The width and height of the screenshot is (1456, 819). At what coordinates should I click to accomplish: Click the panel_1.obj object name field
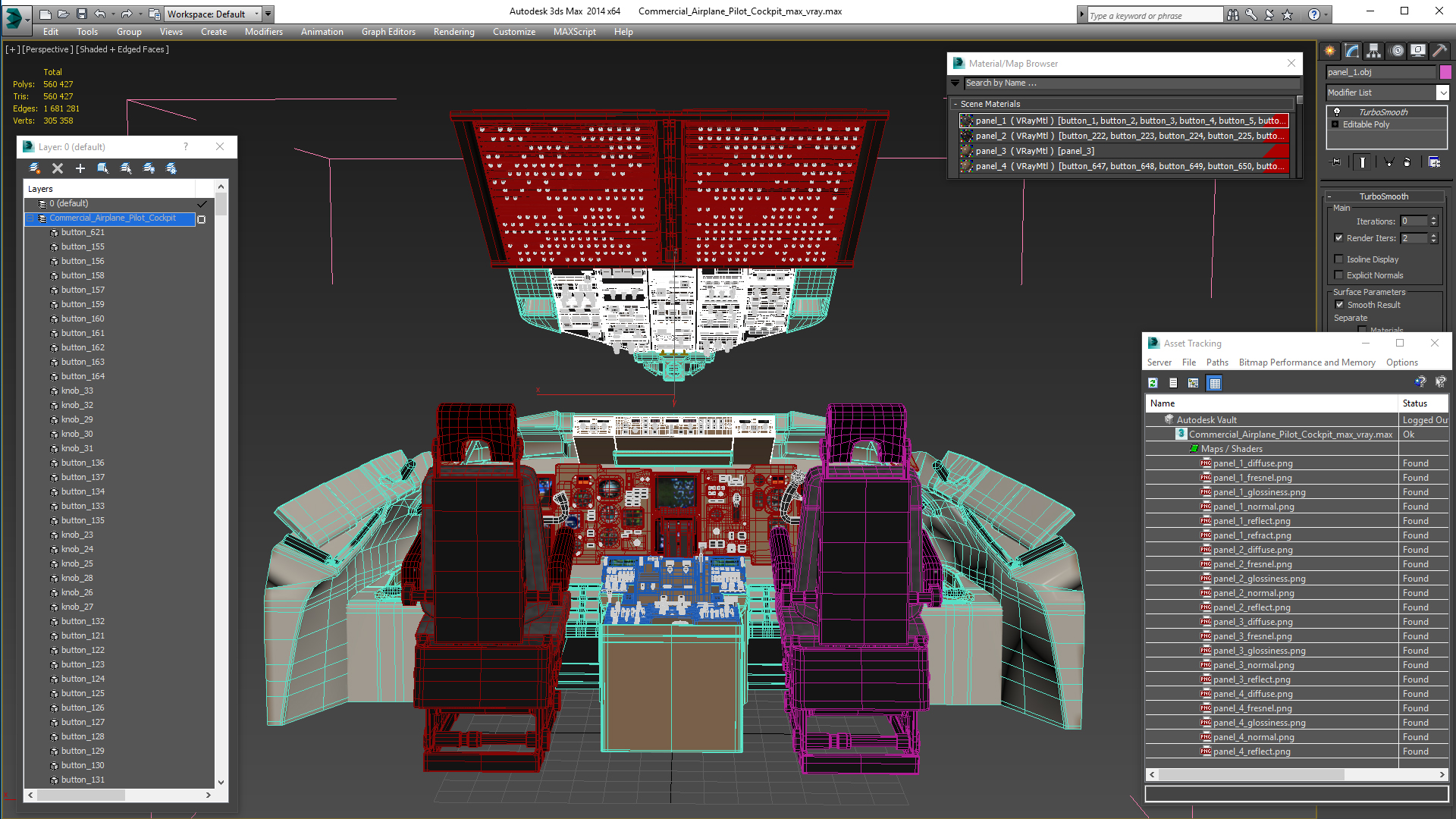[1381, 72]
